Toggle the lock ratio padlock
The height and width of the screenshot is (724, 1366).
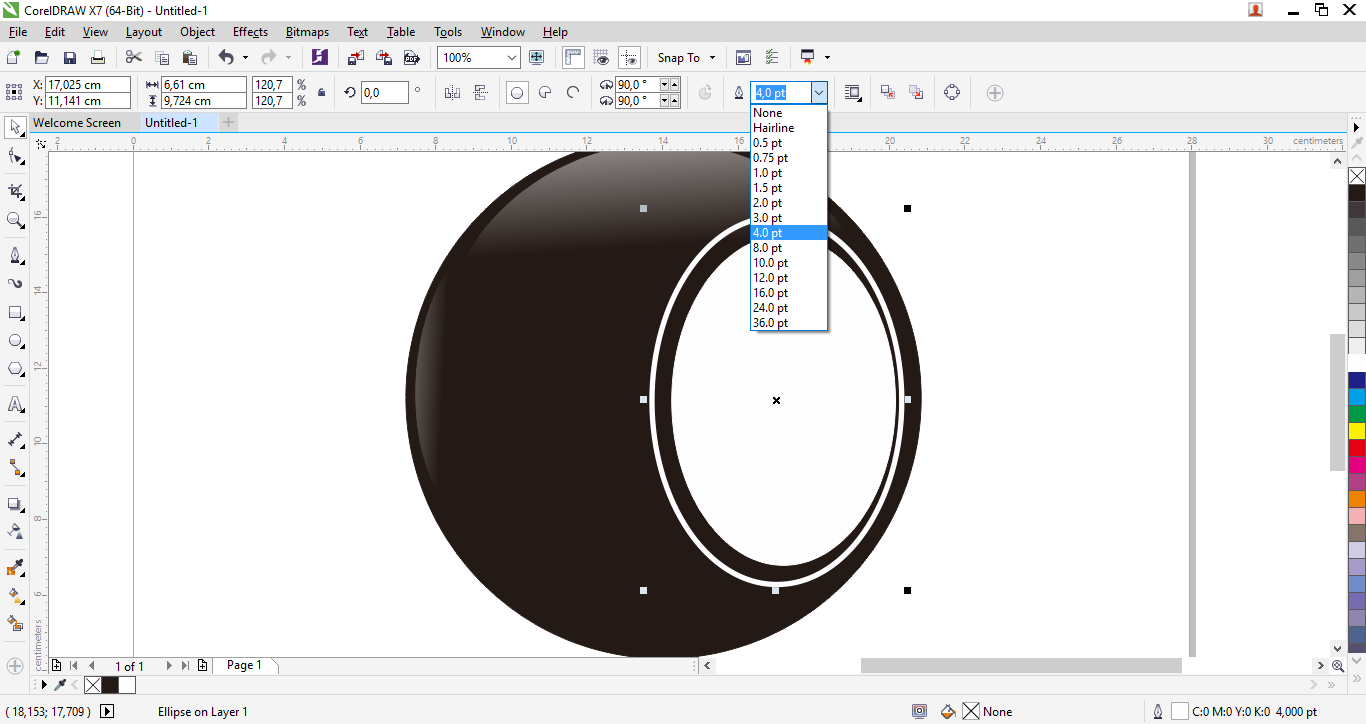click(320, 92)
